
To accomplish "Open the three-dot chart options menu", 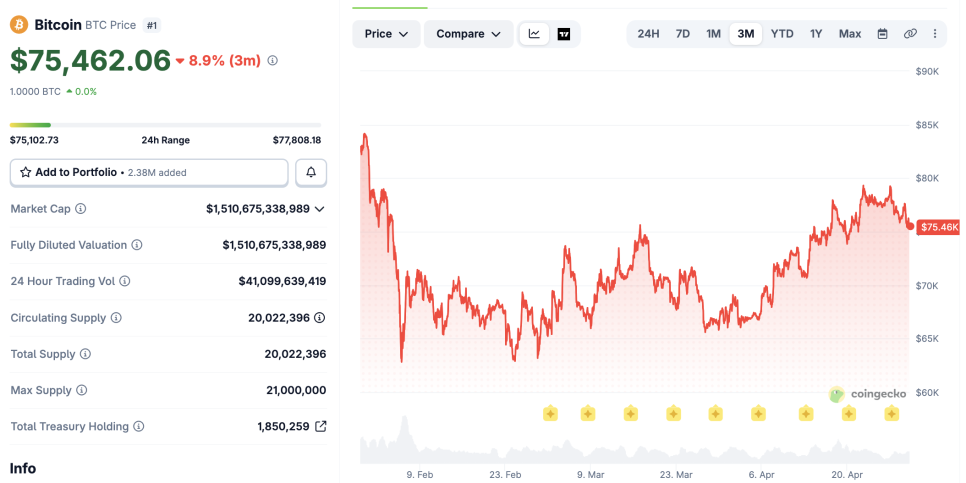I will [x=935, y=34].
